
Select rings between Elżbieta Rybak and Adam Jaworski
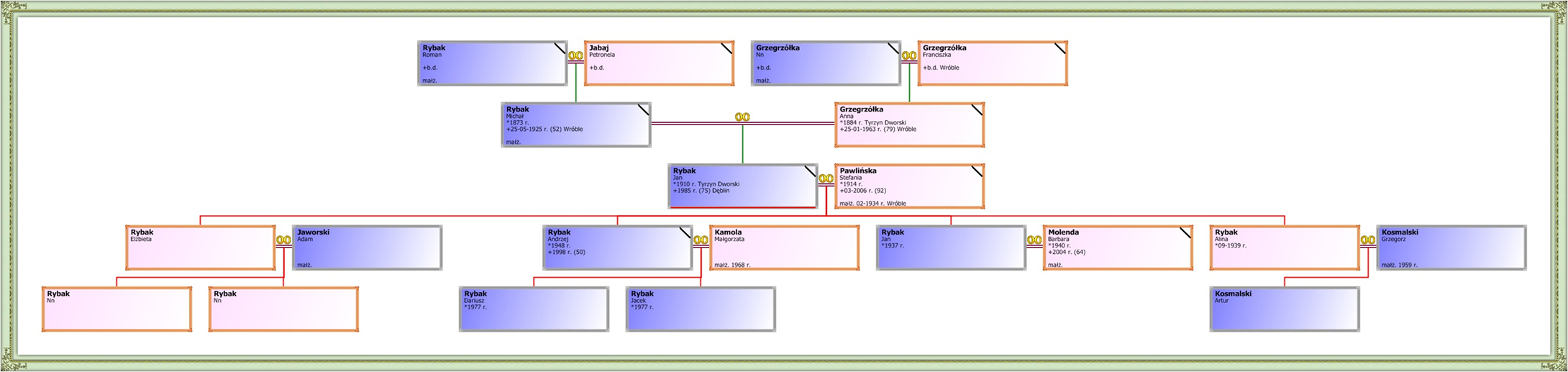pyautogui.click(x=283, y=240)
